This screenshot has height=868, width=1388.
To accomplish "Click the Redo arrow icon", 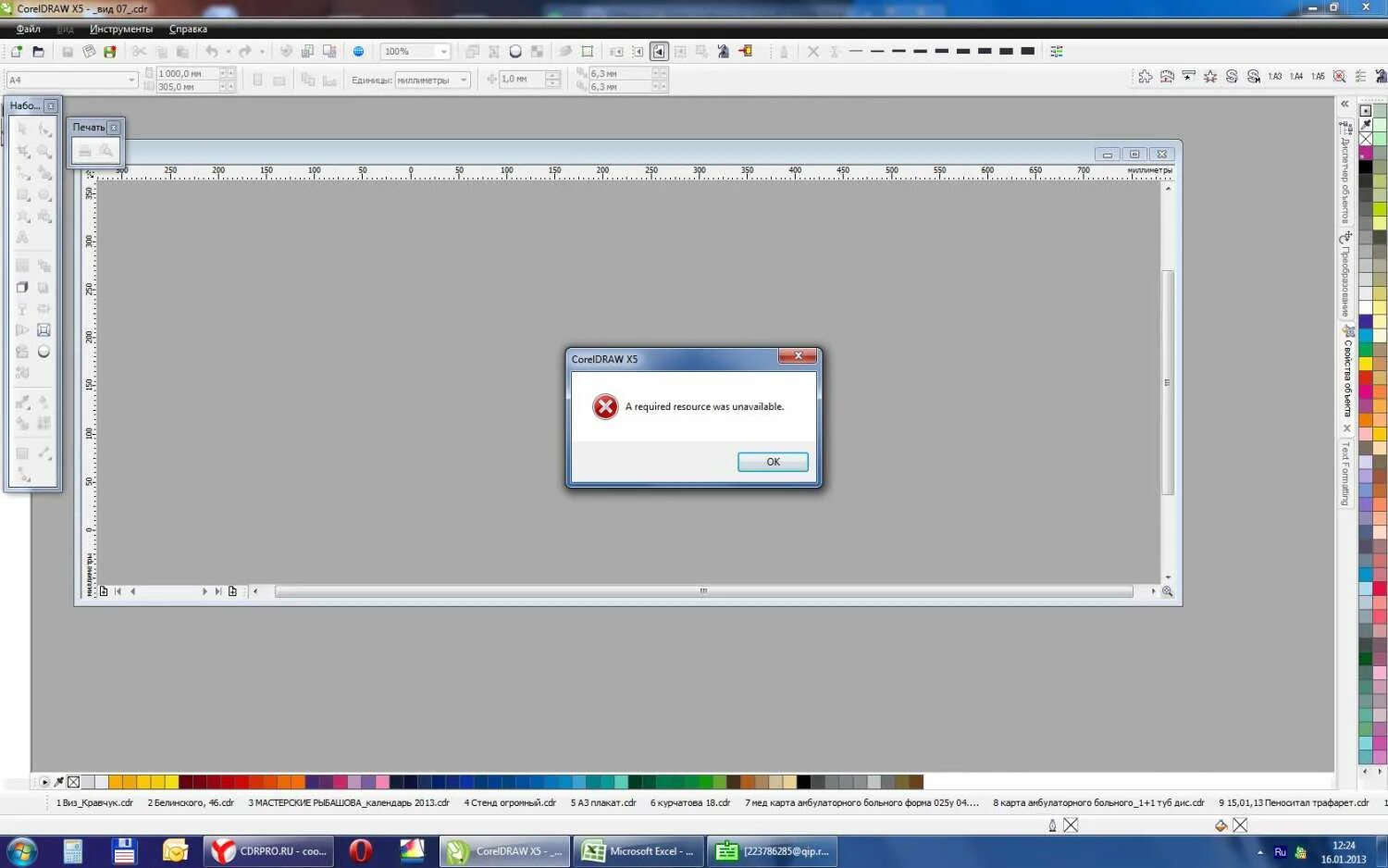I will coord(244,52).
